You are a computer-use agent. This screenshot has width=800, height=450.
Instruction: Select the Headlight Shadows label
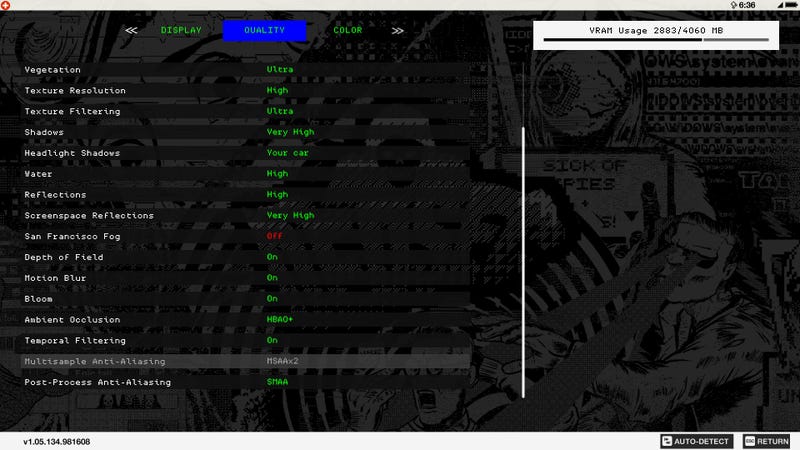click(x=72, y=153)
